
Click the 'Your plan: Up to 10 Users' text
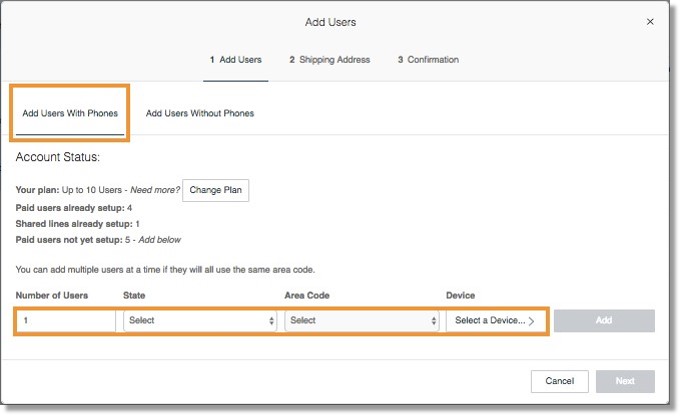click(x=69, y=190)
